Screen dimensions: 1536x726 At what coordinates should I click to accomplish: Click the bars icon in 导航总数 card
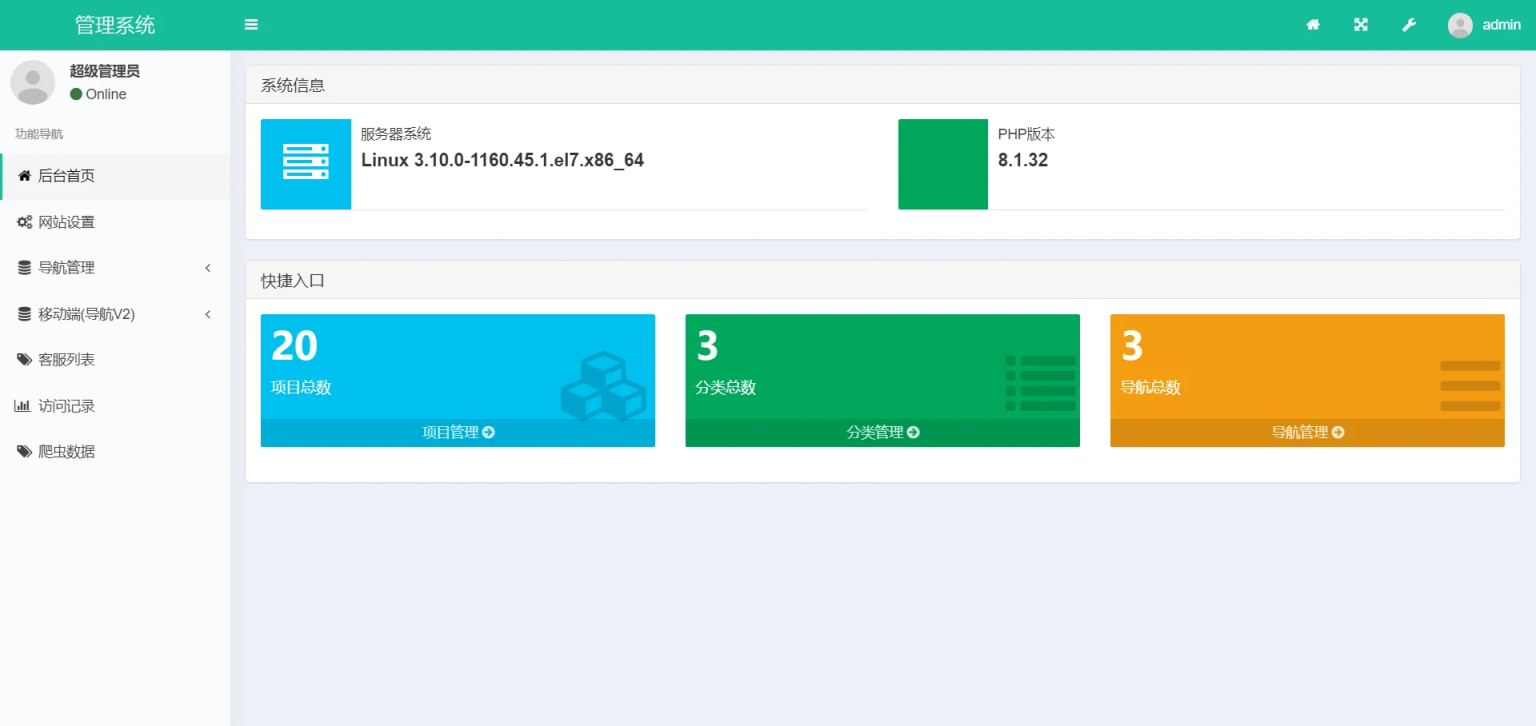click(x=1469, y=386)
